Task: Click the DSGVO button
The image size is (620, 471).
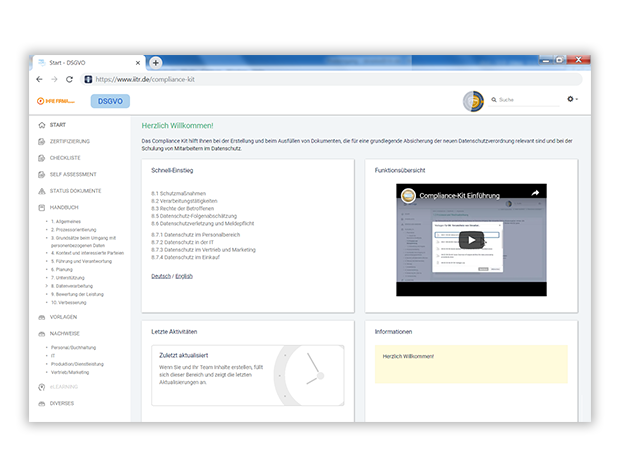Action: 110,101
